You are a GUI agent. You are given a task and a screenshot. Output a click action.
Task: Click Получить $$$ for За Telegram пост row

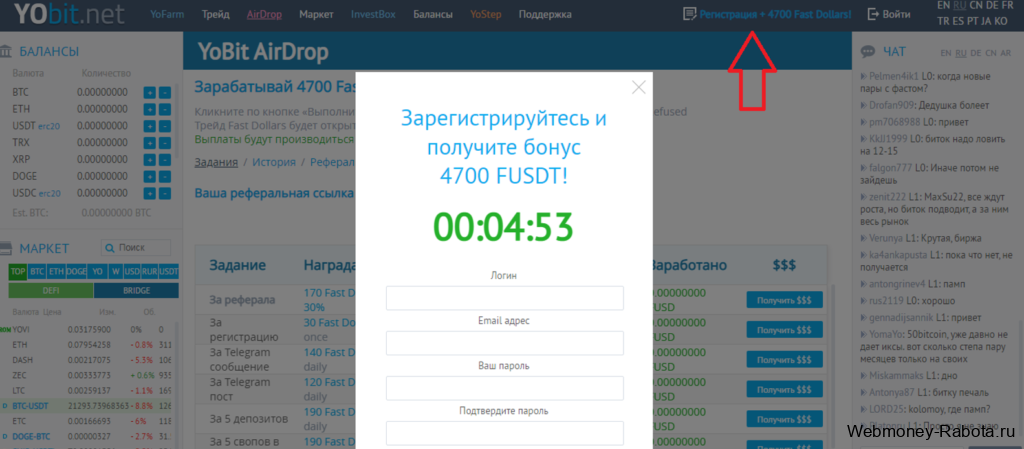coord(784,390)
